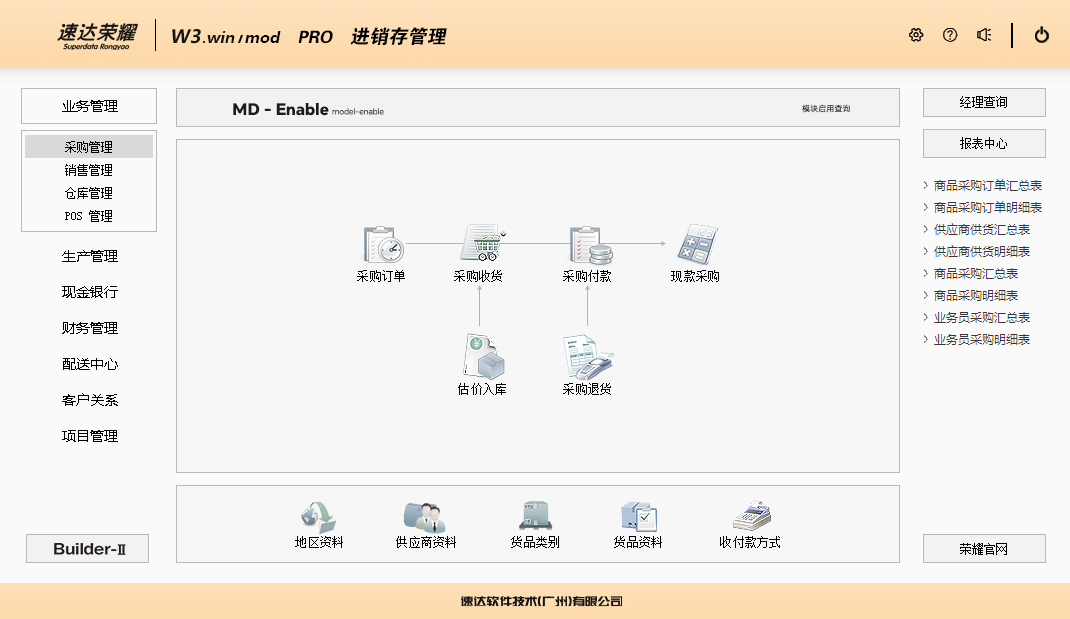This screenshot has height=619, width=1070.
Task: Expand the 生产管理 module
Action: (89, 256)
